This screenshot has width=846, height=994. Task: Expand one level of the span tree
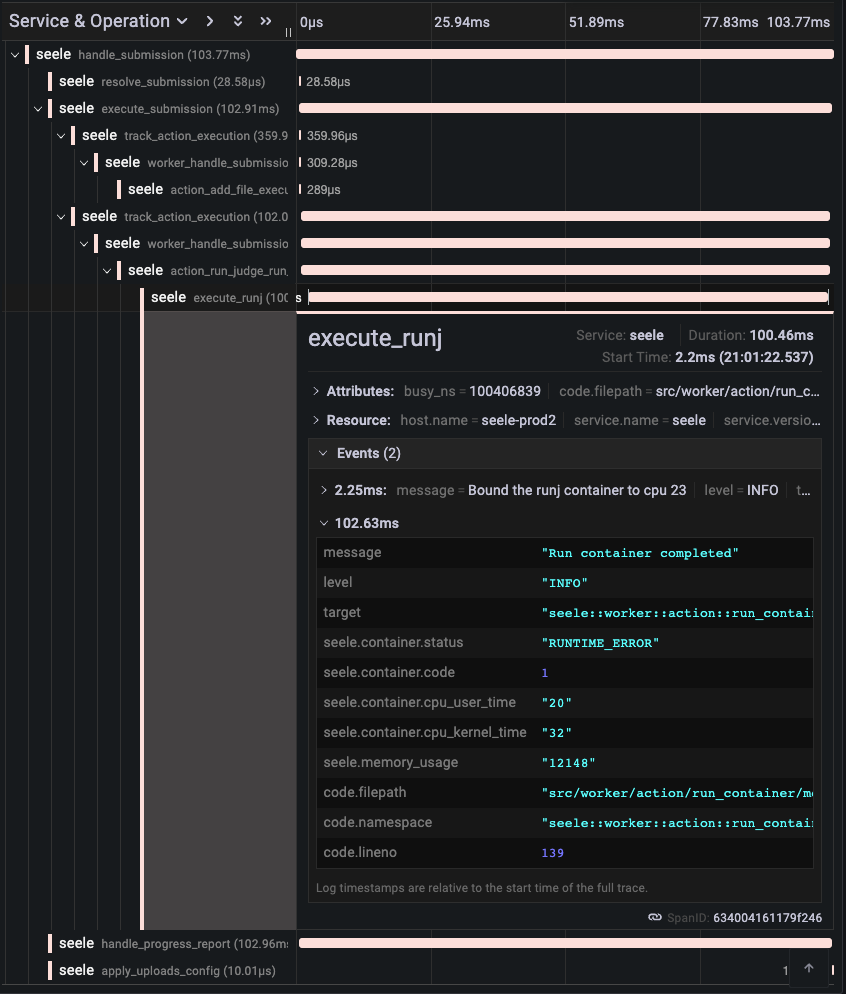pos(210,21)
